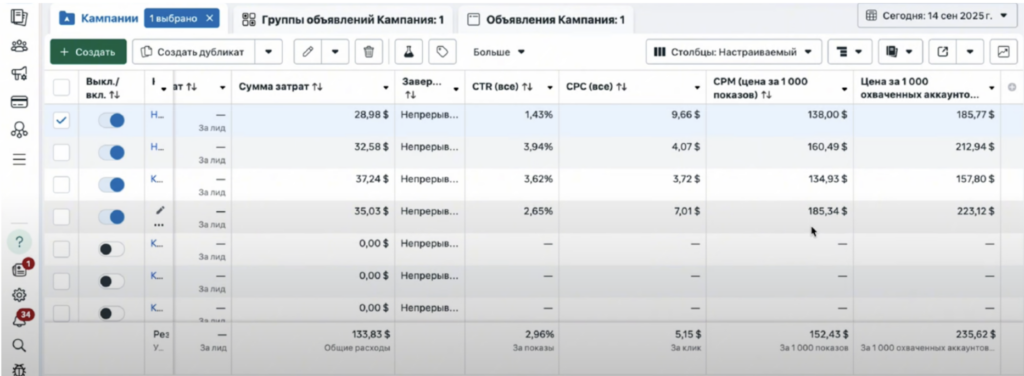Viewport: 1024px width, 376px height.
Task: Open the 'Больше' dropdown
Action: 499,52
